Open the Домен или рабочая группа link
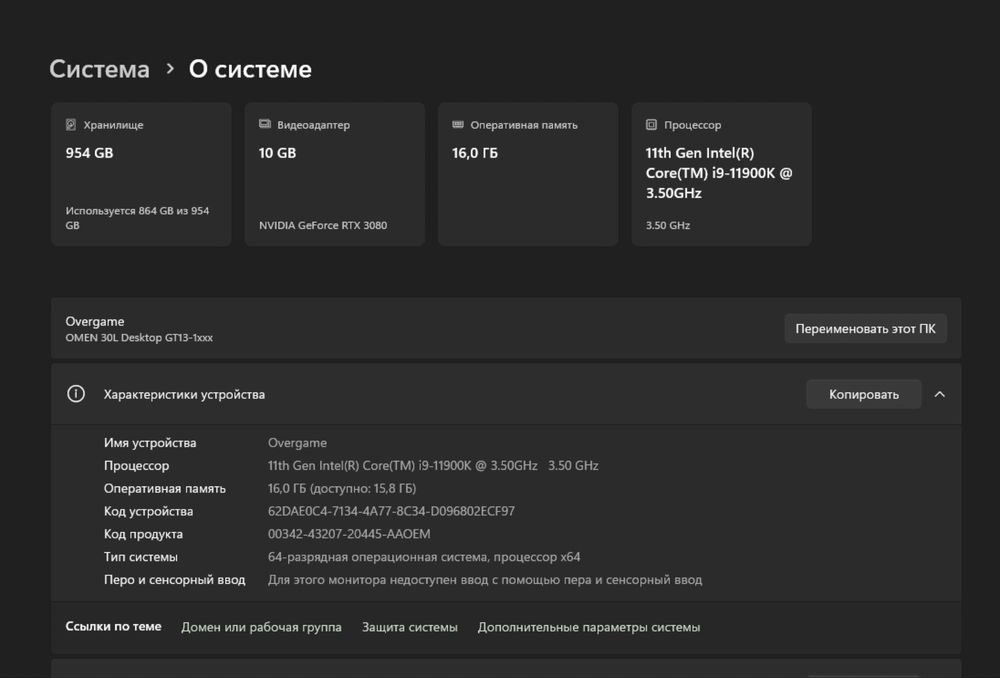 (x=261, y=627)
